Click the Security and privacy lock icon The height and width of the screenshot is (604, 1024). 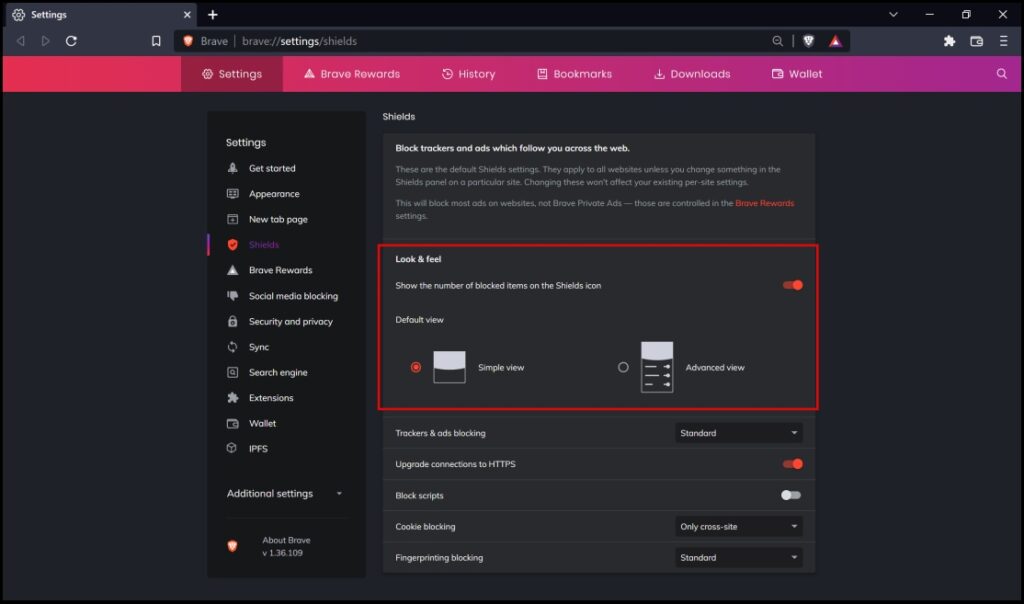[232, 321]
